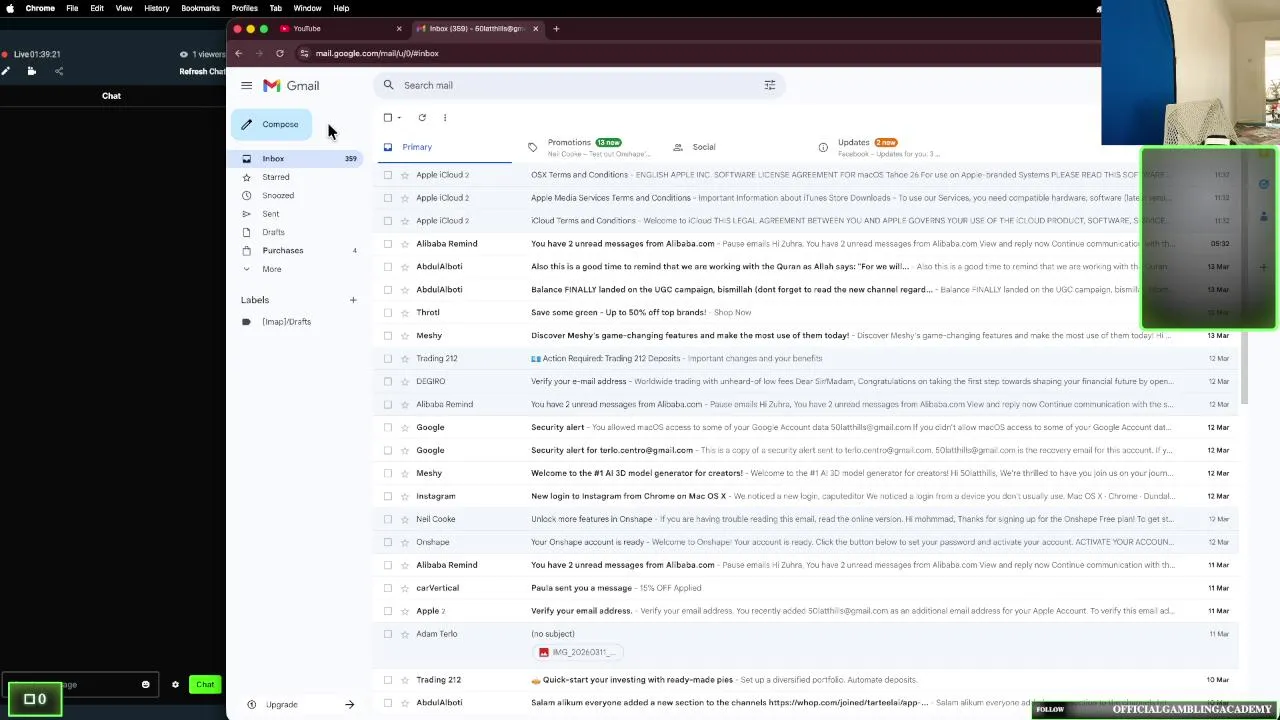Close the YouTube browser tab
This screenshot has width=1280, height=720.
point(399,29)
